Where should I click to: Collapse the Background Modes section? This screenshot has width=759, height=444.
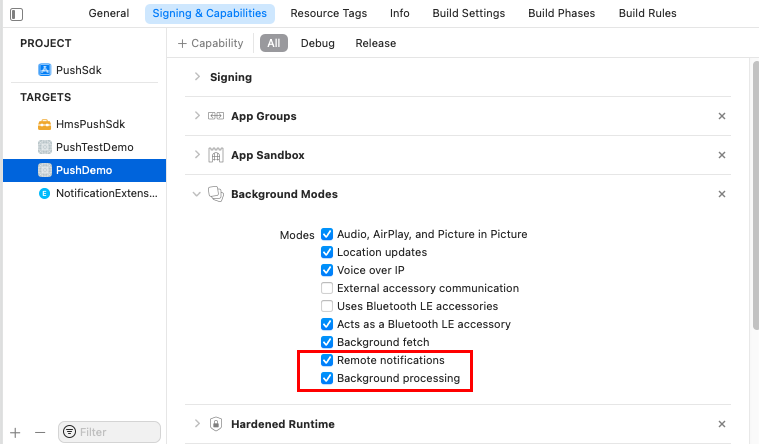197,194
